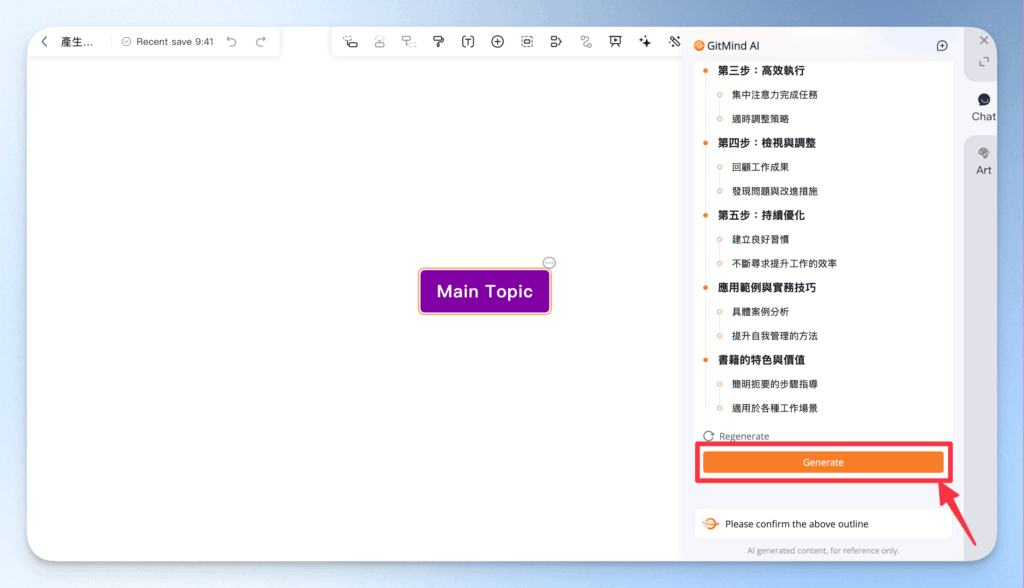Open the AI sparkle assistant tool
The height and width of the screenshot is (588, 1024).
(x=645, y=42)
